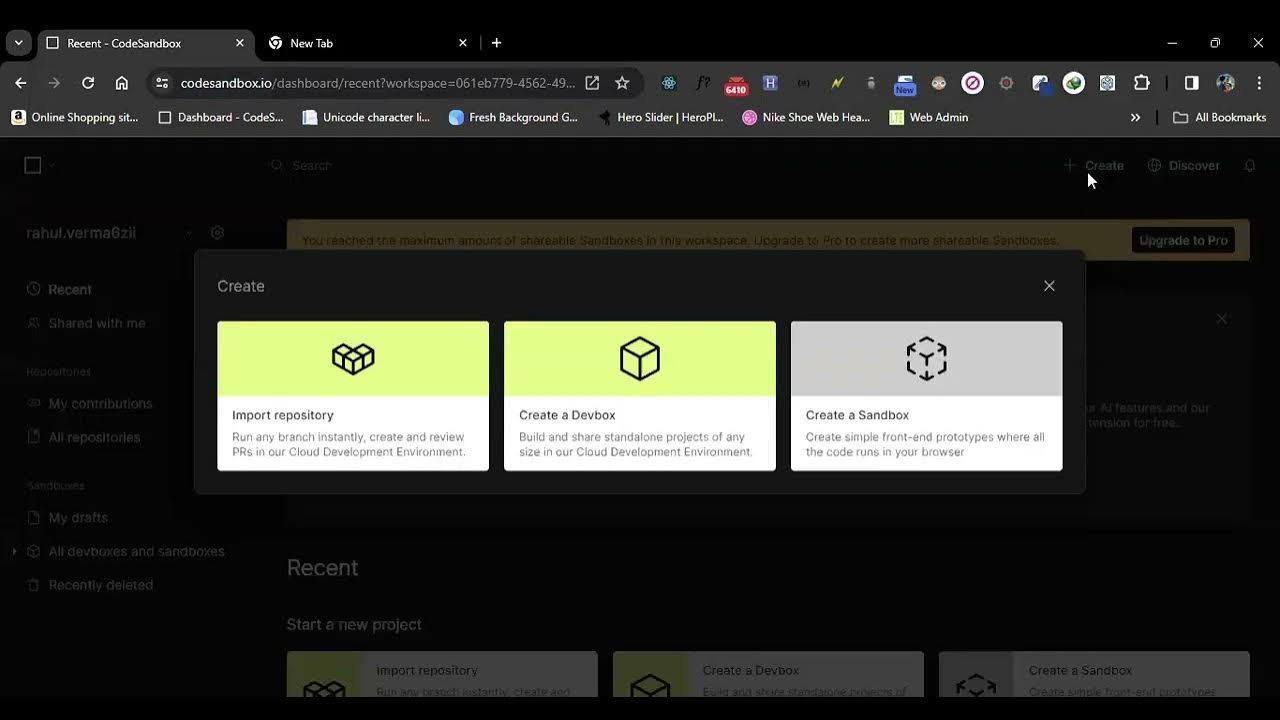Close the New Tab browser tab
Screen dimensions: 1280x720
pyautogui.click(x=462, y=43)
